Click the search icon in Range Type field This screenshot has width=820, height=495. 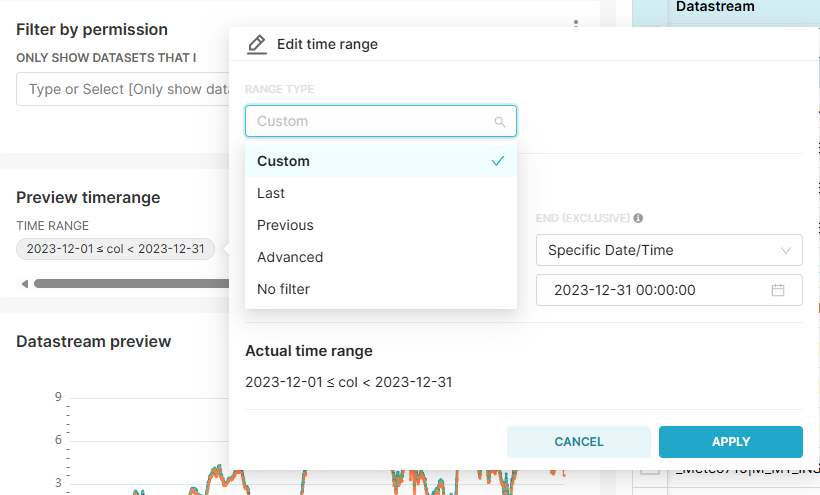[x=499, y=122]
